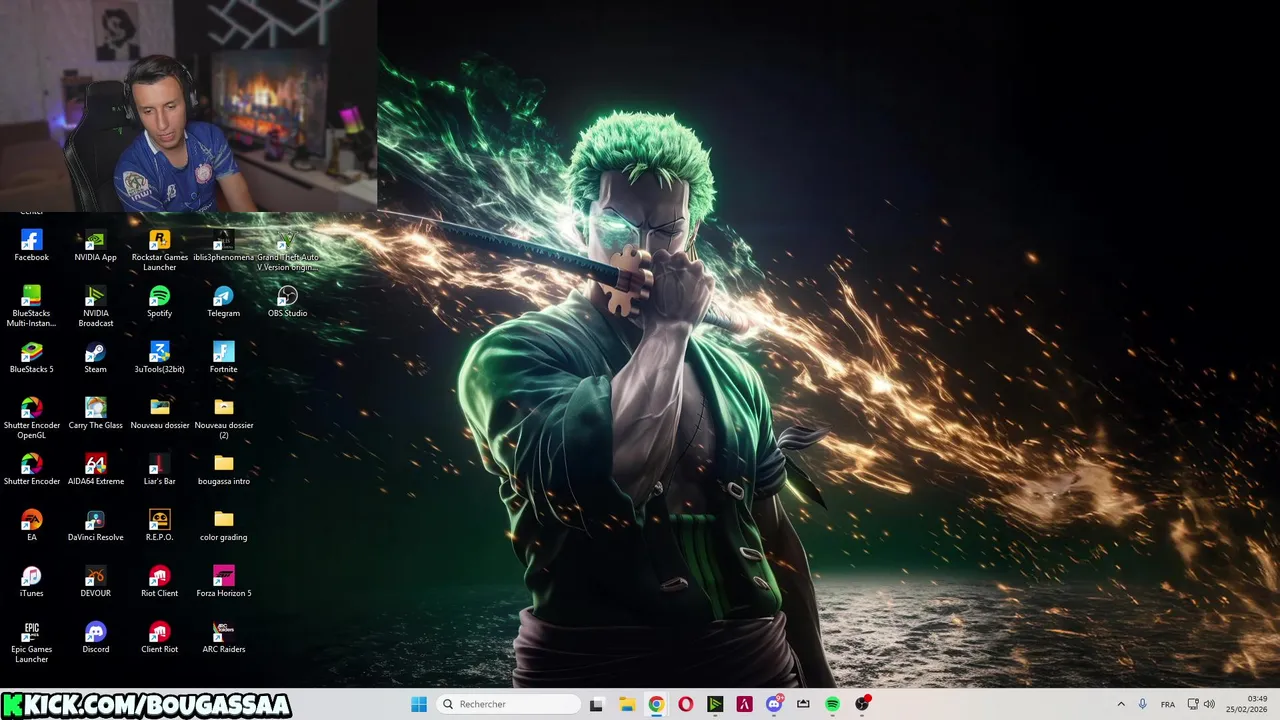This screenshot has height=720, width=1280.
Task: Expand the hidden system tray icons
Action: (x=1121, y=704)
